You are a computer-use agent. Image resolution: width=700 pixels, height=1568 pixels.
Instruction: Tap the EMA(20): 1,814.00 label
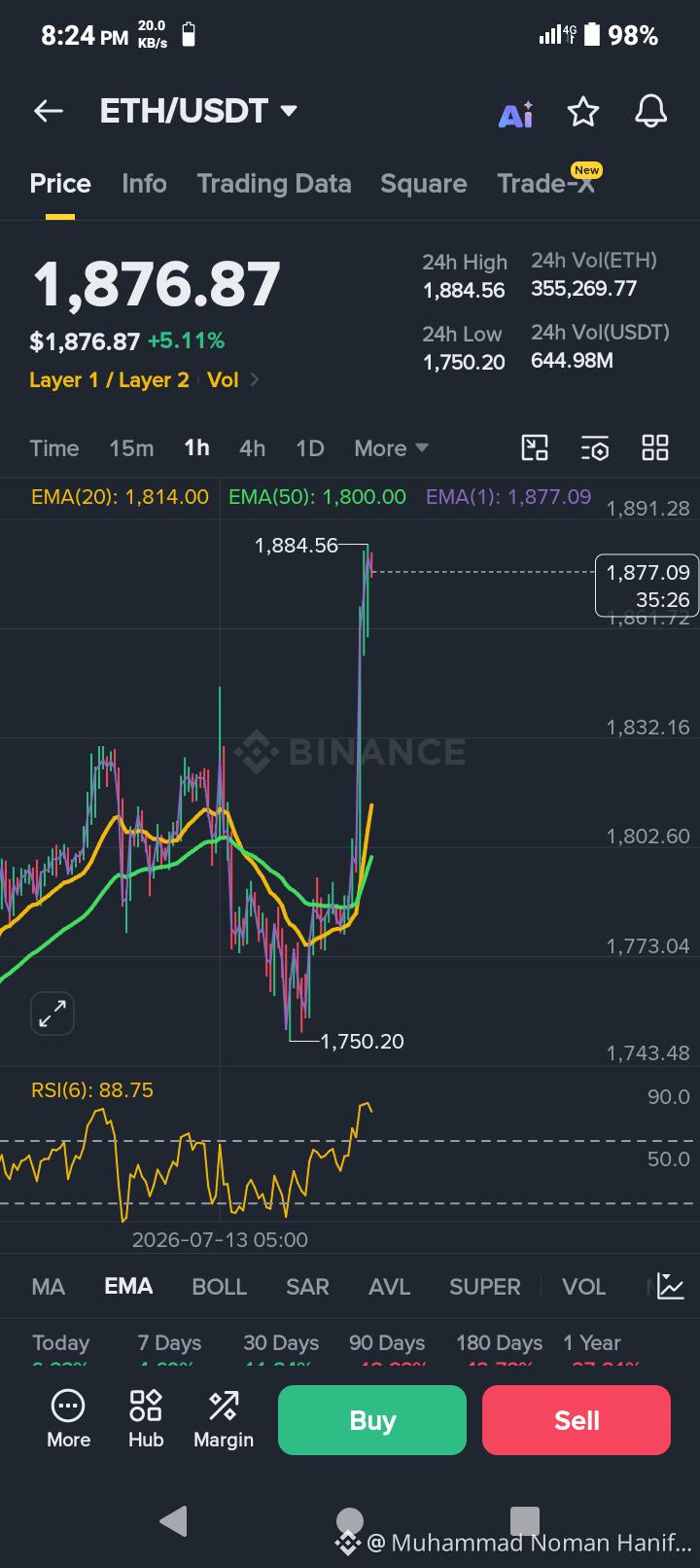pos(120,497)
